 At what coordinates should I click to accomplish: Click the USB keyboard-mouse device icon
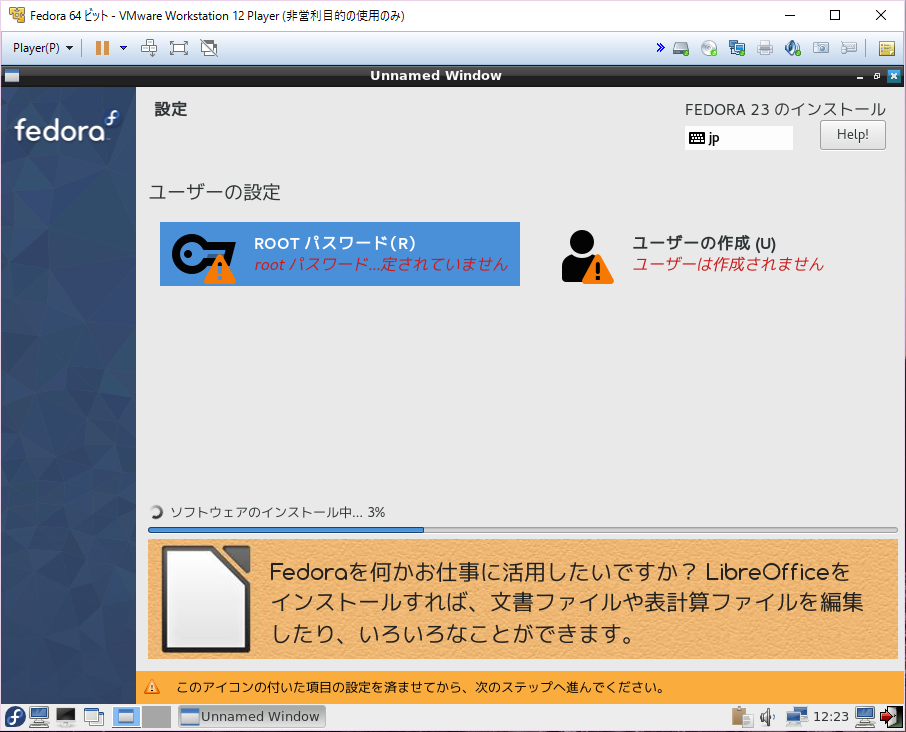tap(849, 48)
